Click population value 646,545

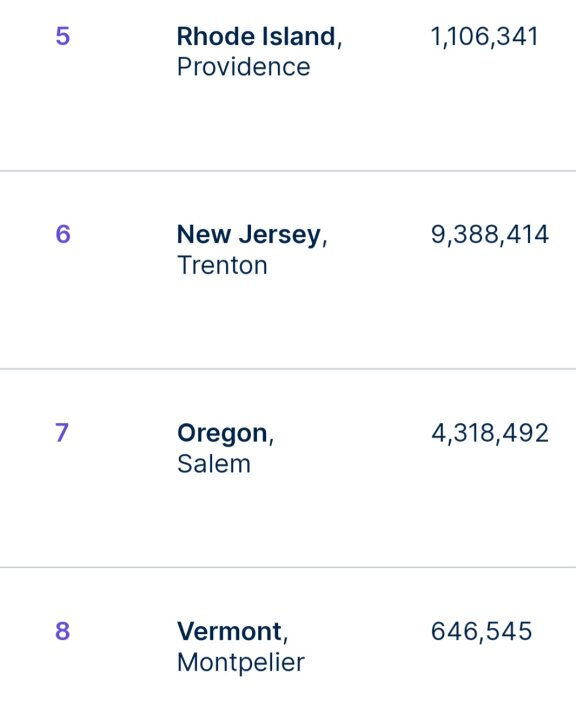click(x=481, y=631)
